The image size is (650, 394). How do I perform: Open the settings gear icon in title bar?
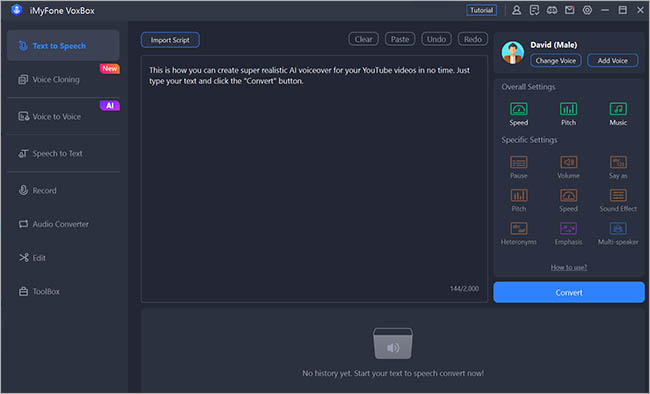[x=587, y=10]
